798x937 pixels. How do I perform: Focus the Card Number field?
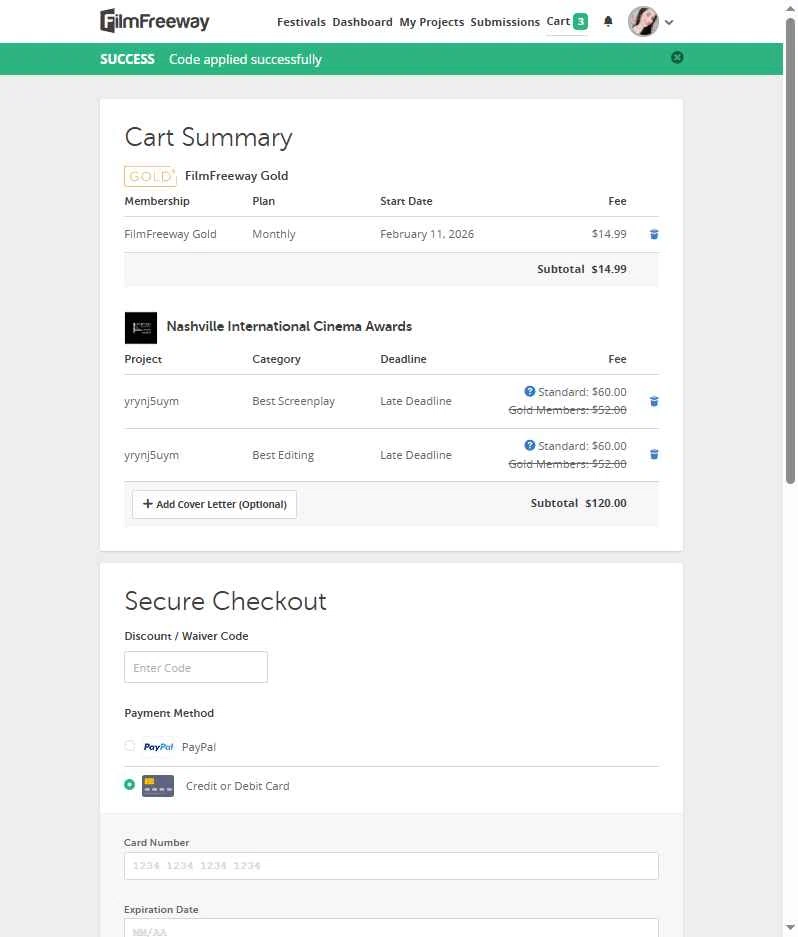391,866
